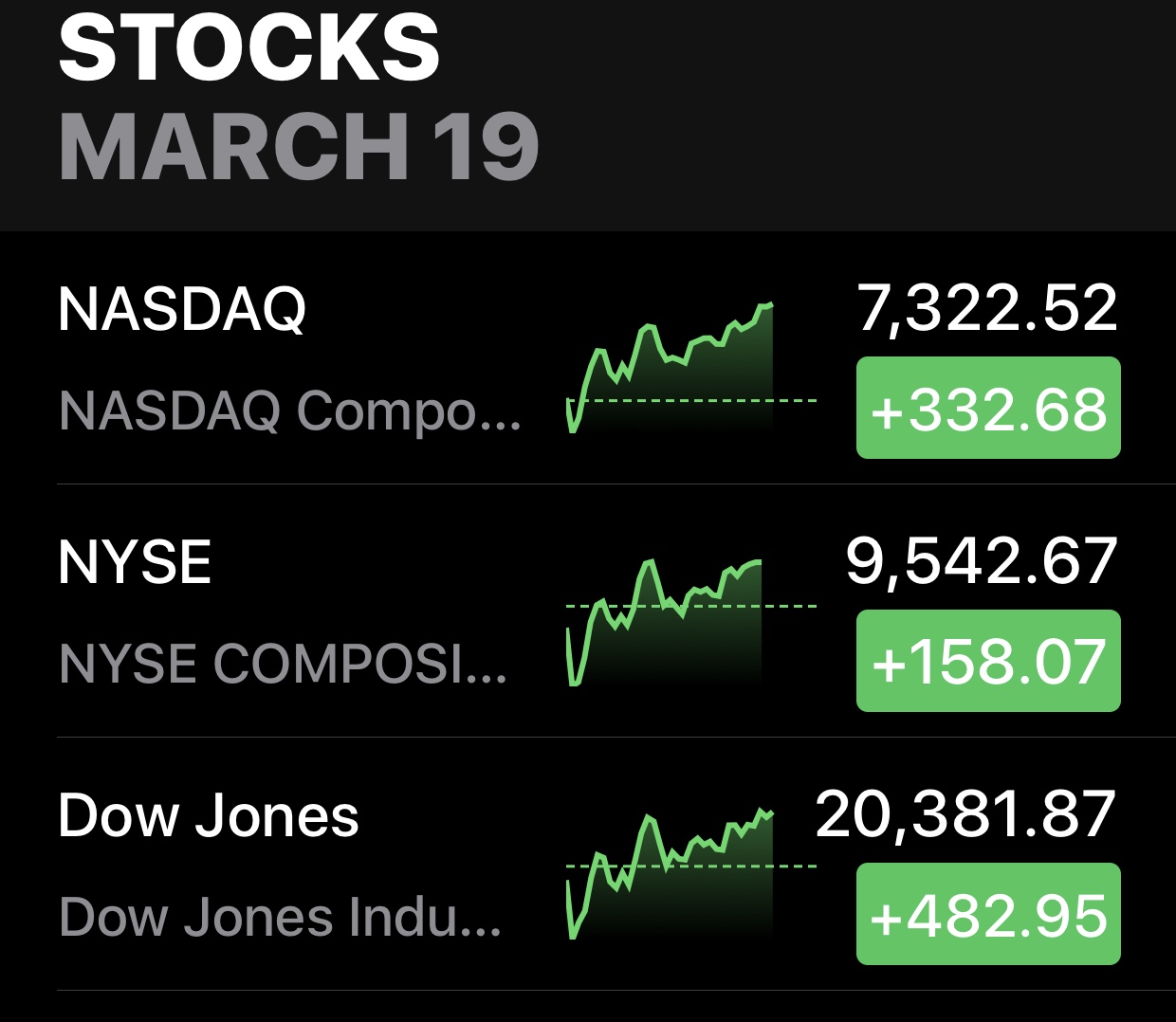1176x1022 pixels.
Task: Tap the Dow Jones price 20,381.87
Action: point(965,814)
